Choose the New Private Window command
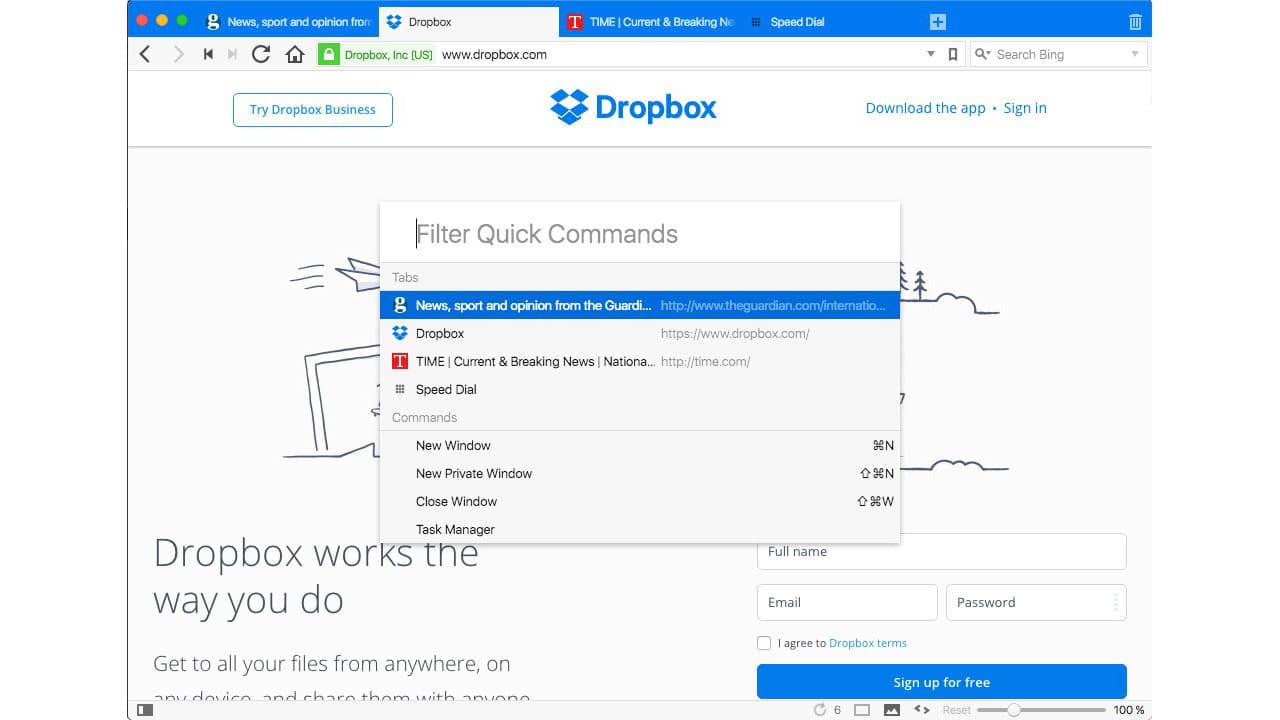 tap(640, 473)
